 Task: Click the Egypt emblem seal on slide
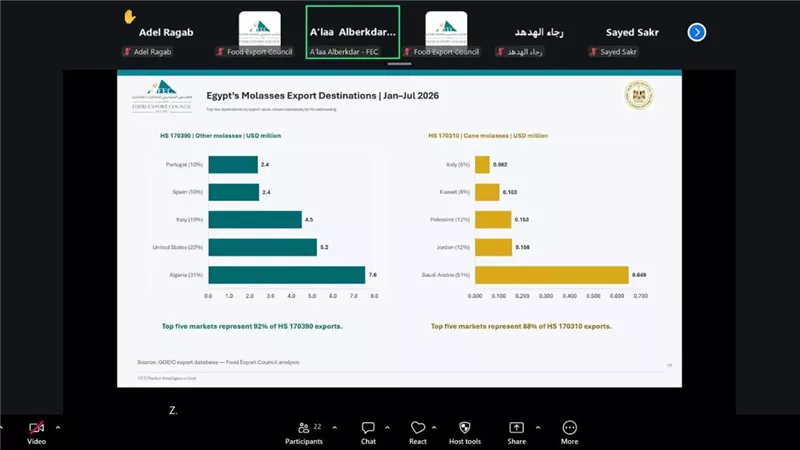[638, 95]
